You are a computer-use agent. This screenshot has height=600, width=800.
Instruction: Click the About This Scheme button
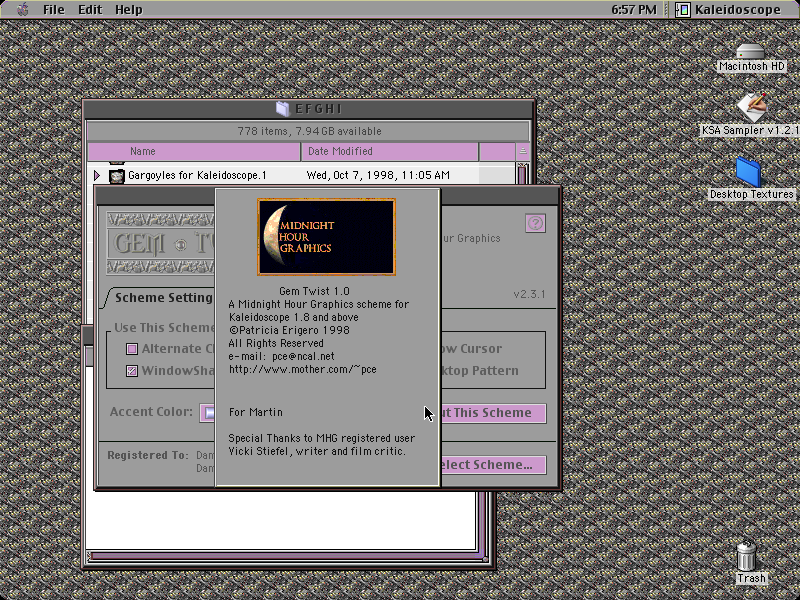(493, 413)
